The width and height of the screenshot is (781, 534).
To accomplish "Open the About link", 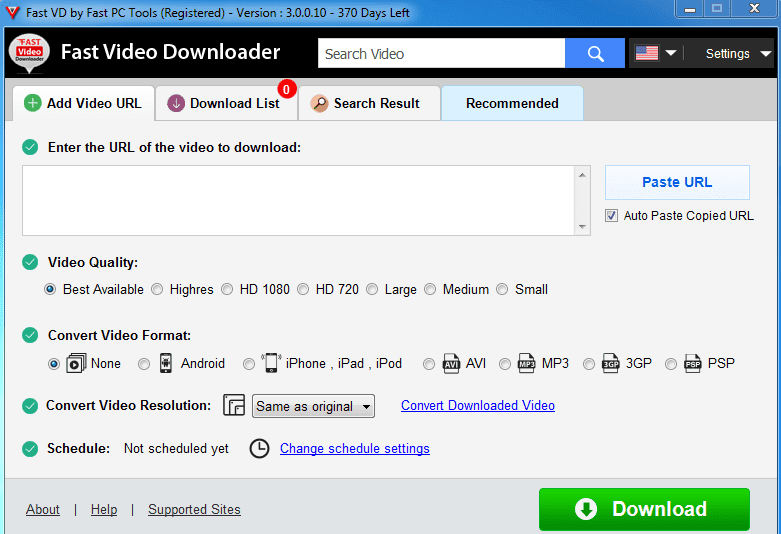I will pyautogui.click(x=43, y=509).
